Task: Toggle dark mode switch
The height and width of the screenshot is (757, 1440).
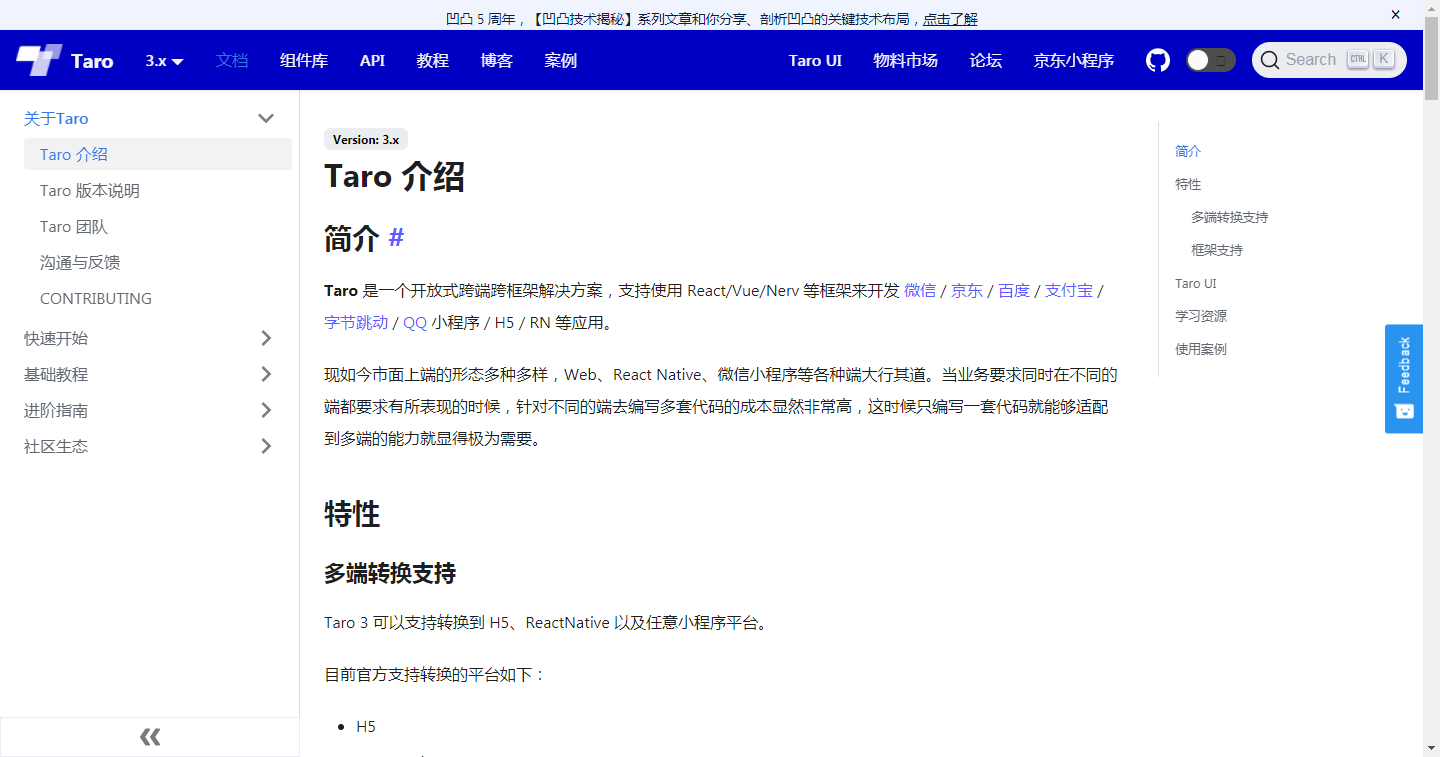Action: pyautogui.click(x=1211, y=60)
